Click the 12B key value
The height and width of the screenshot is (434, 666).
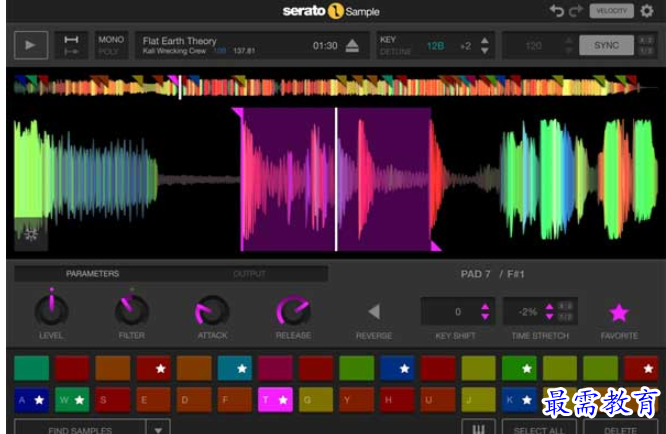(x=435, y=46)
